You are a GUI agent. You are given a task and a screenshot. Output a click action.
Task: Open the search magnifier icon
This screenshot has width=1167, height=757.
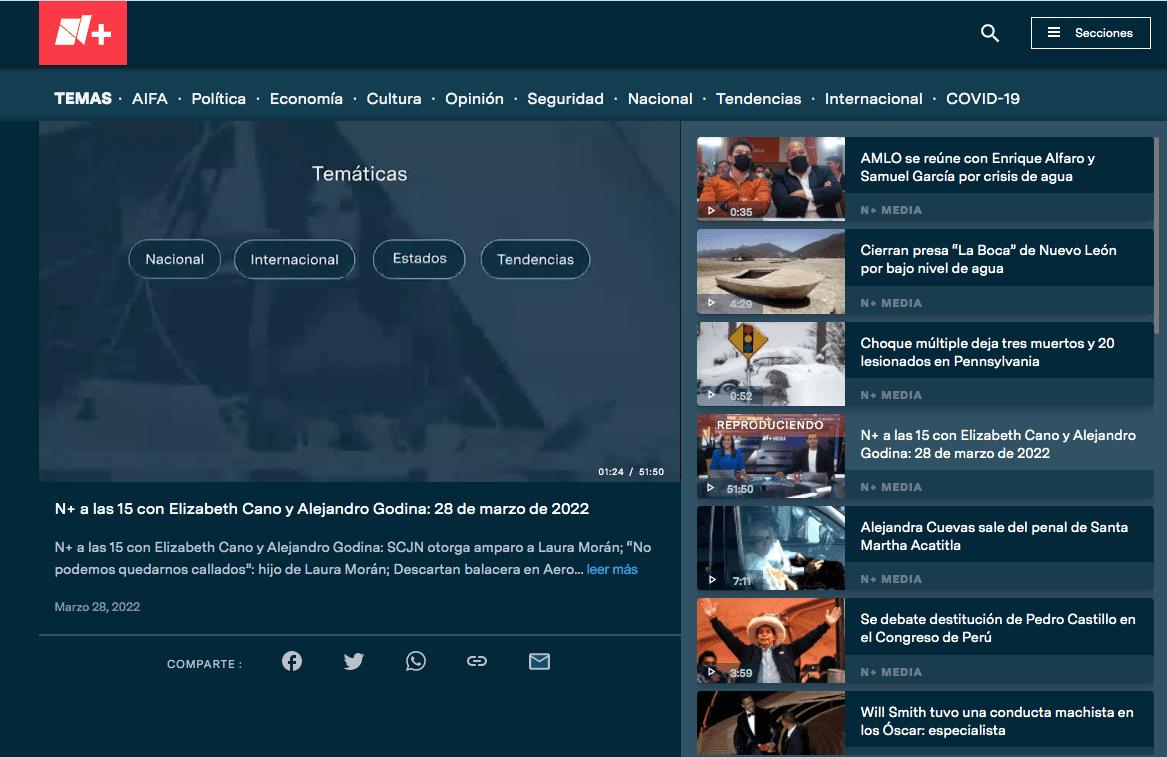(989, 33)
